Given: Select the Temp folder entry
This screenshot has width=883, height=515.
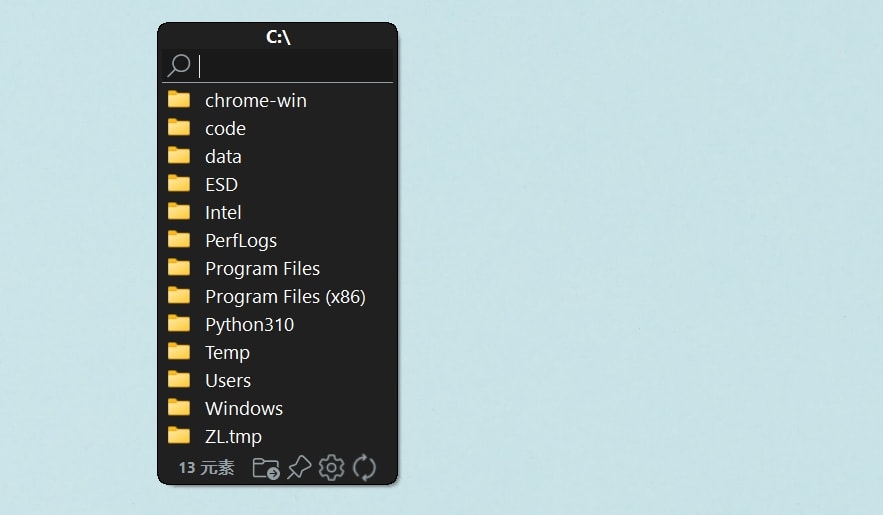Looking at the screenshot, I should [x=227, y=352].
